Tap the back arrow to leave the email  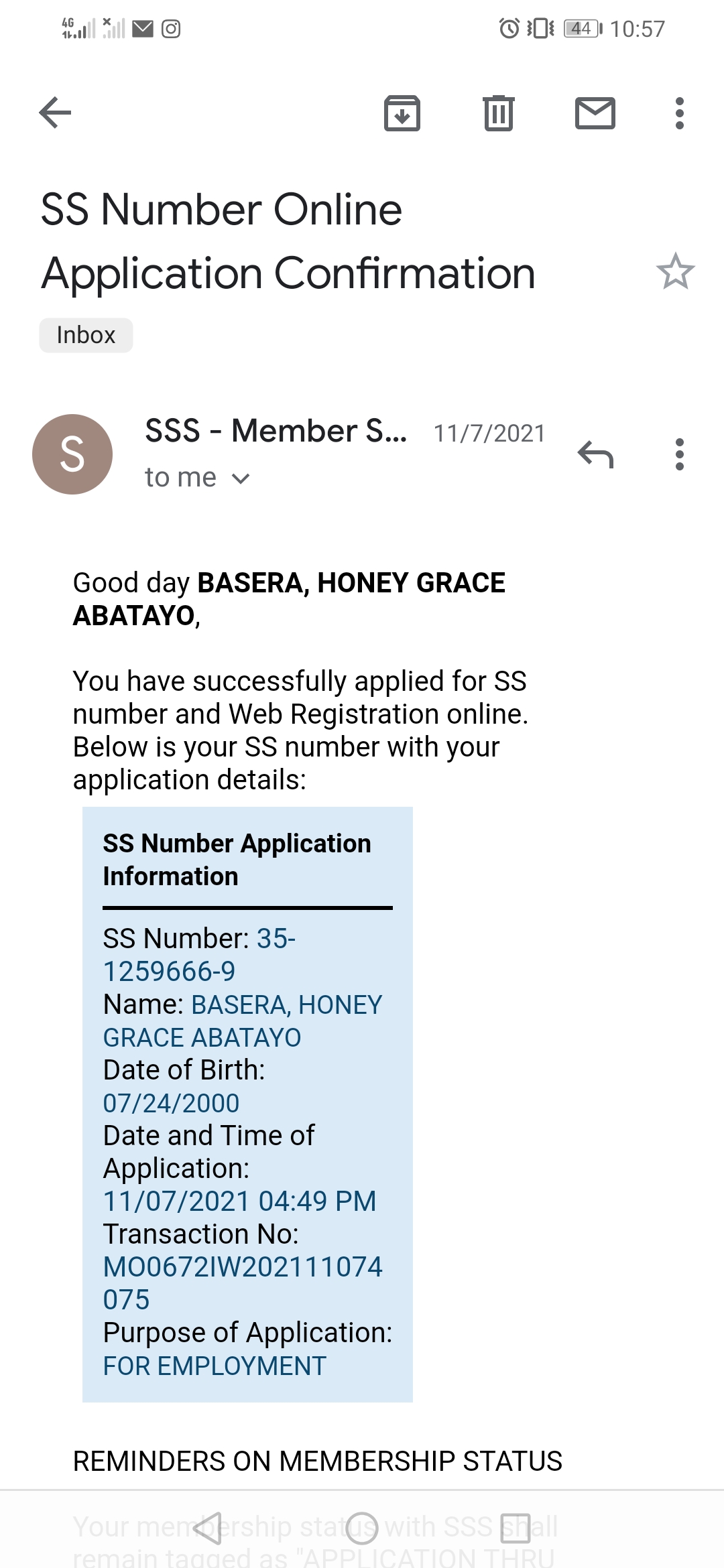pos(55,113)
